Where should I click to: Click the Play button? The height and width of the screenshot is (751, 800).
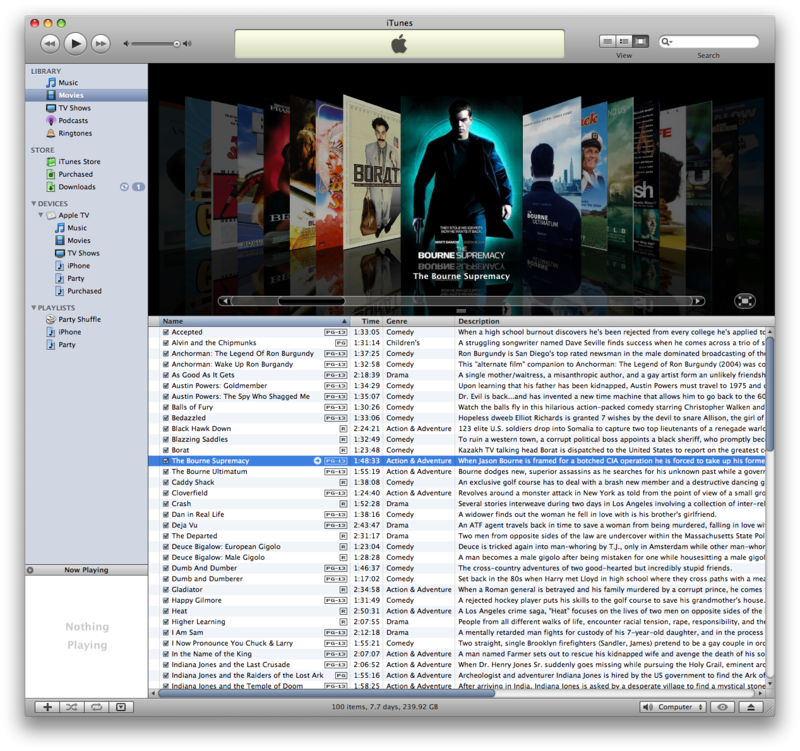tap(76, 43)
